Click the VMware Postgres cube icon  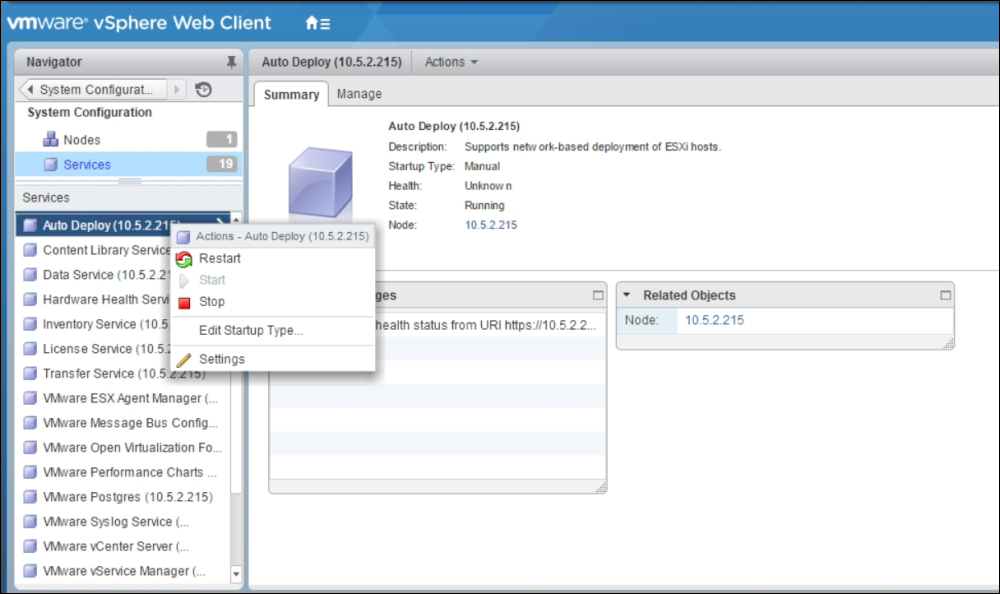point(30,497)
